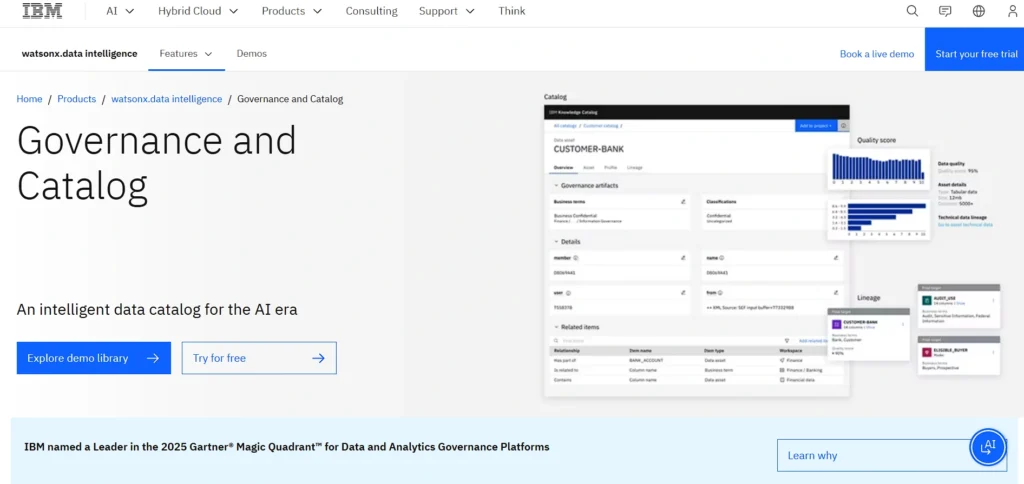Select the Lineage tab in catalog preview
Image resolution: width=1024 pixels, height=484 pixels.
click(634, 168)
